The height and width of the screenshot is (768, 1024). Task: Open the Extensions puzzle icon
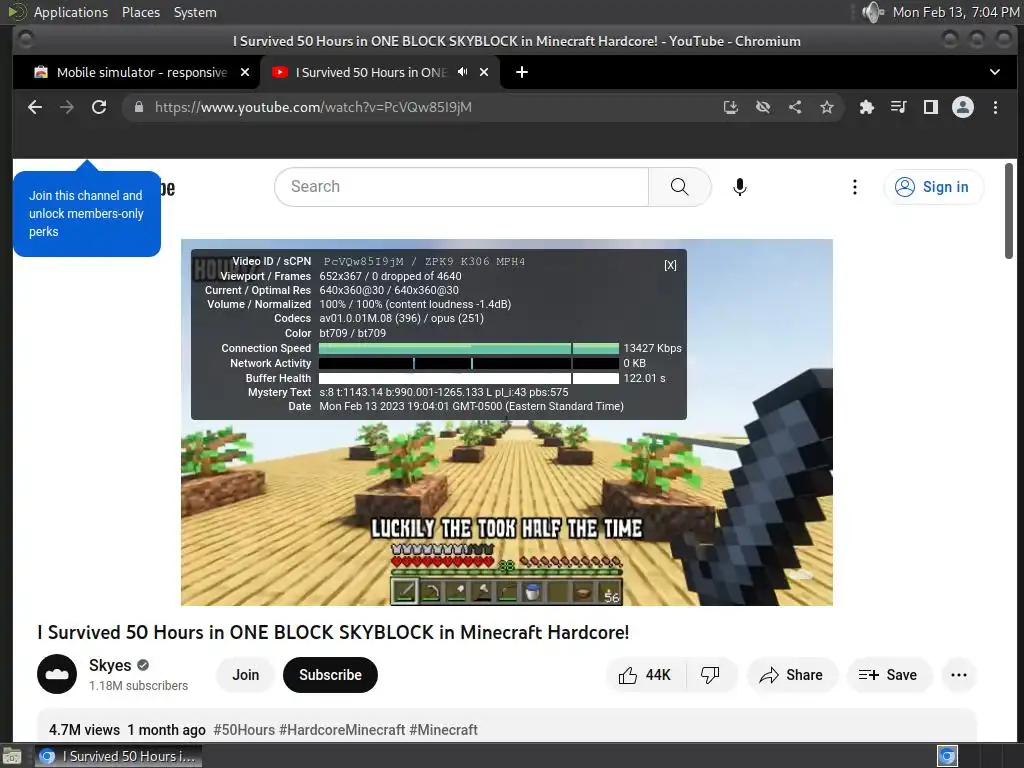(867, 107)
